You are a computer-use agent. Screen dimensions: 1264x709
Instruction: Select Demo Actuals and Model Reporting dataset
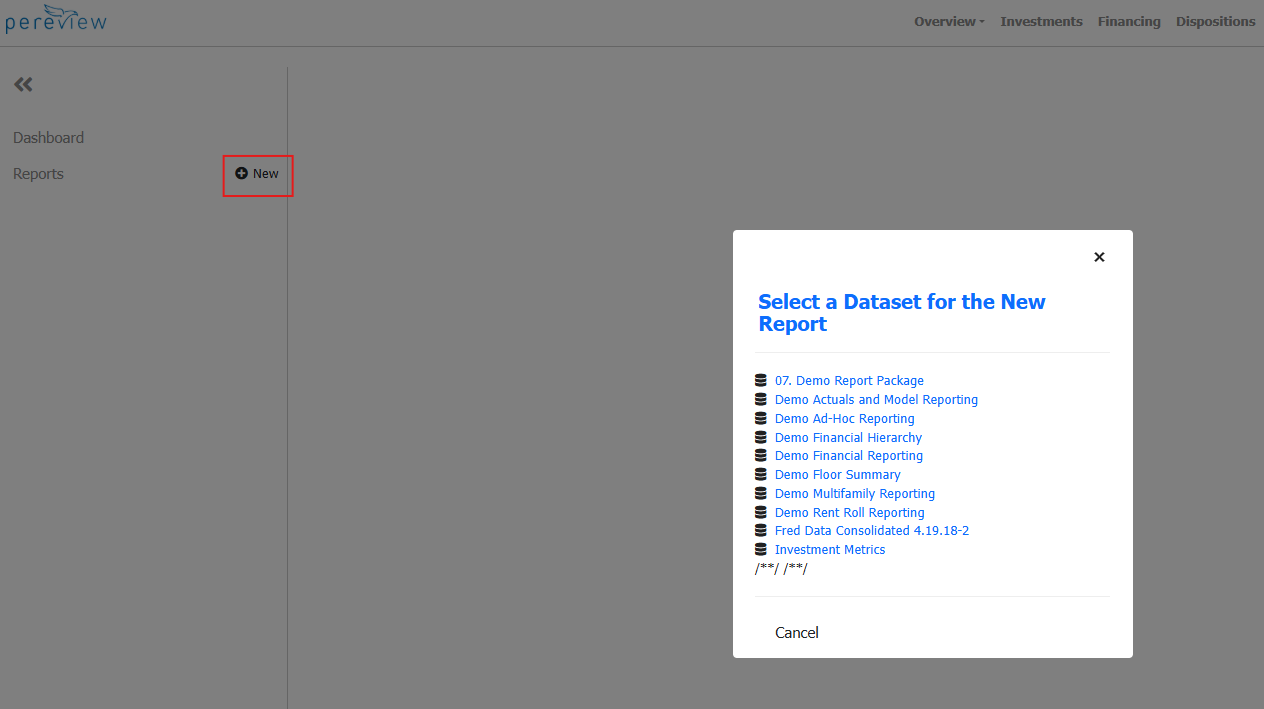click(x=876, y=400)
